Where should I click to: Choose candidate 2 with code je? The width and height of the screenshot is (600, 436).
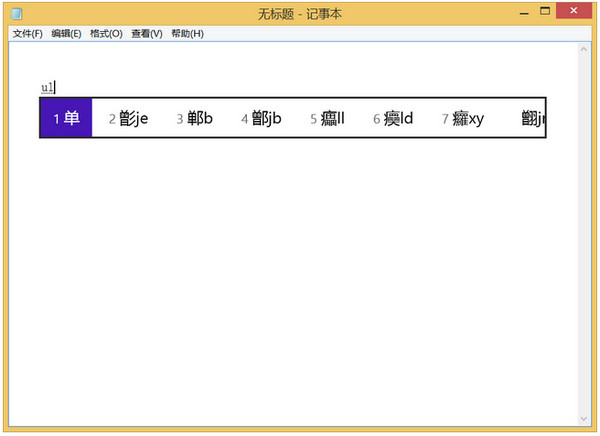click(x=129, y=118)
